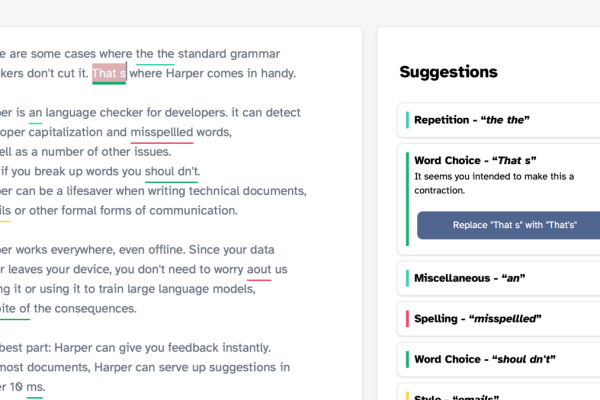Click the misspelled word "misspellled" in editor
The height and width of the screenshot is (400, 600).
(162, 132)
